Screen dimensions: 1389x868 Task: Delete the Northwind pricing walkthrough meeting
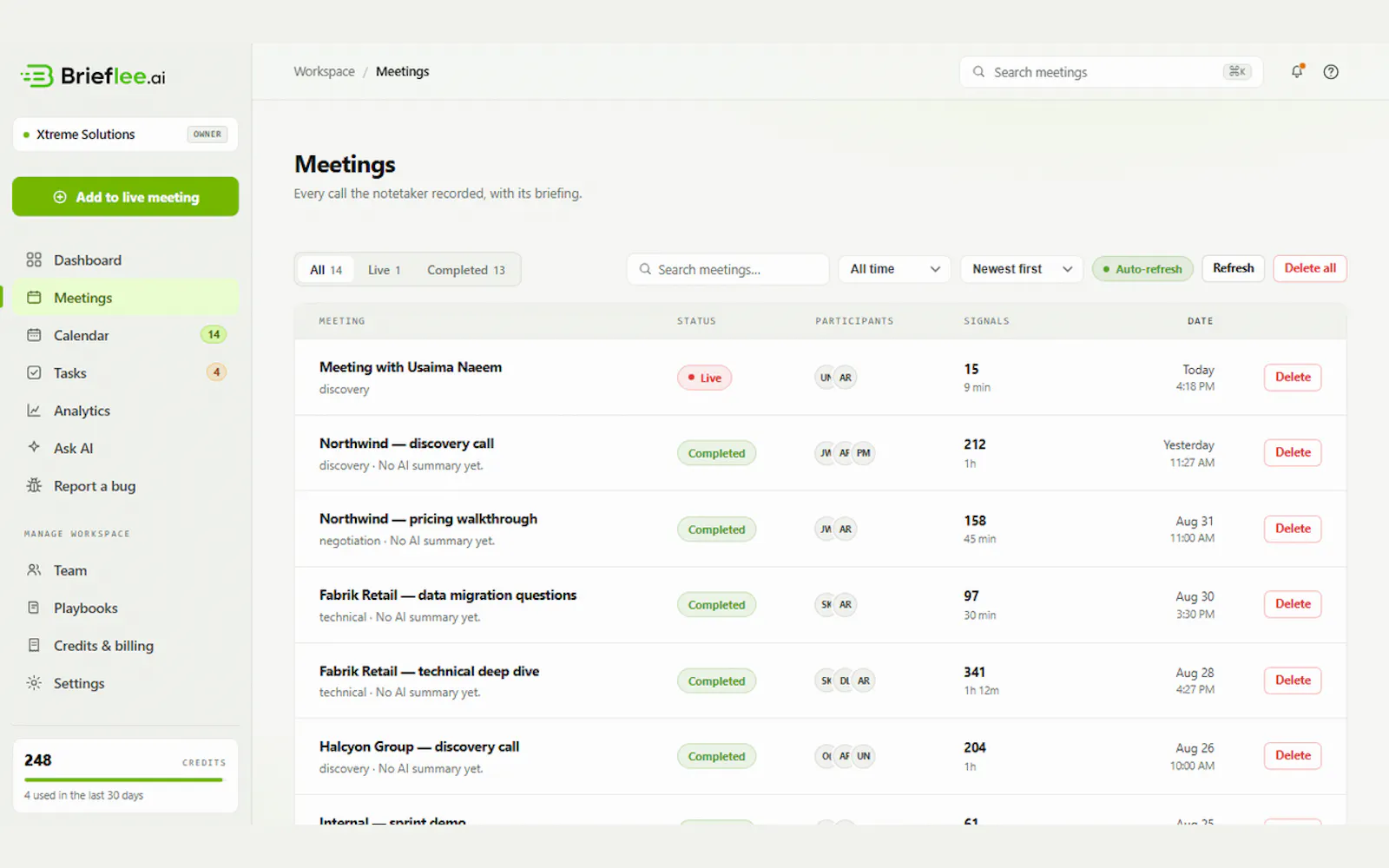tap(1293, 528)
